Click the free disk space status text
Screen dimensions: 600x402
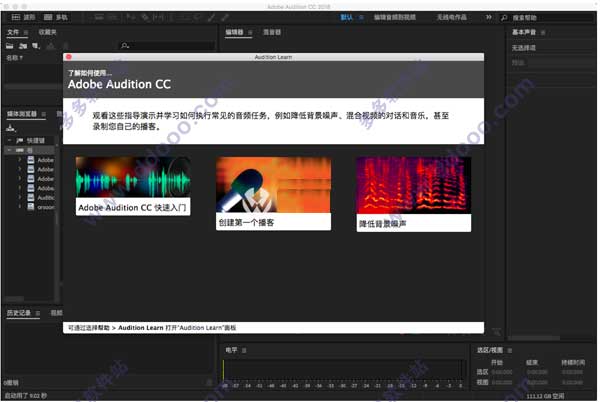click(x=545, y=396)
